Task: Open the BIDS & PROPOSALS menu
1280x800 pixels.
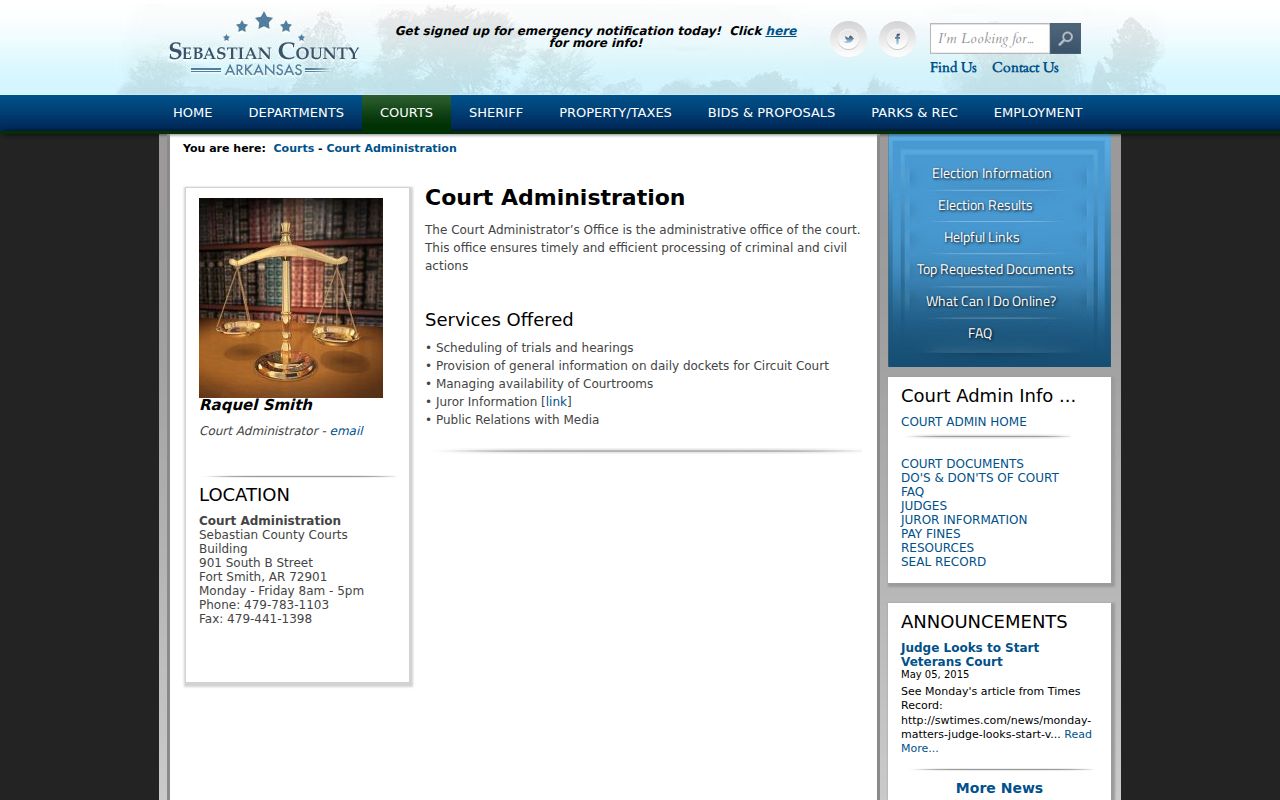Action: click(771, 113)
